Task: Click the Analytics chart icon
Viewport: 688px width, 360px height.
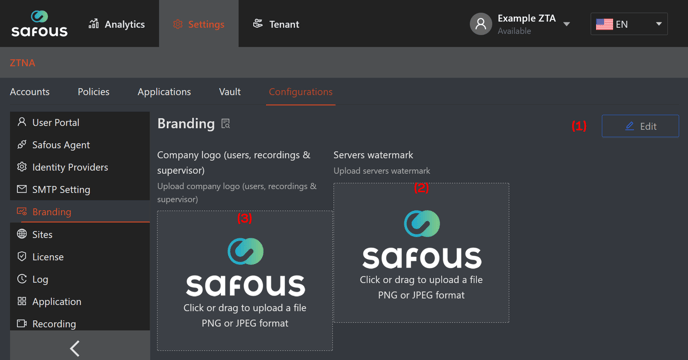Action: pos(93,24)
